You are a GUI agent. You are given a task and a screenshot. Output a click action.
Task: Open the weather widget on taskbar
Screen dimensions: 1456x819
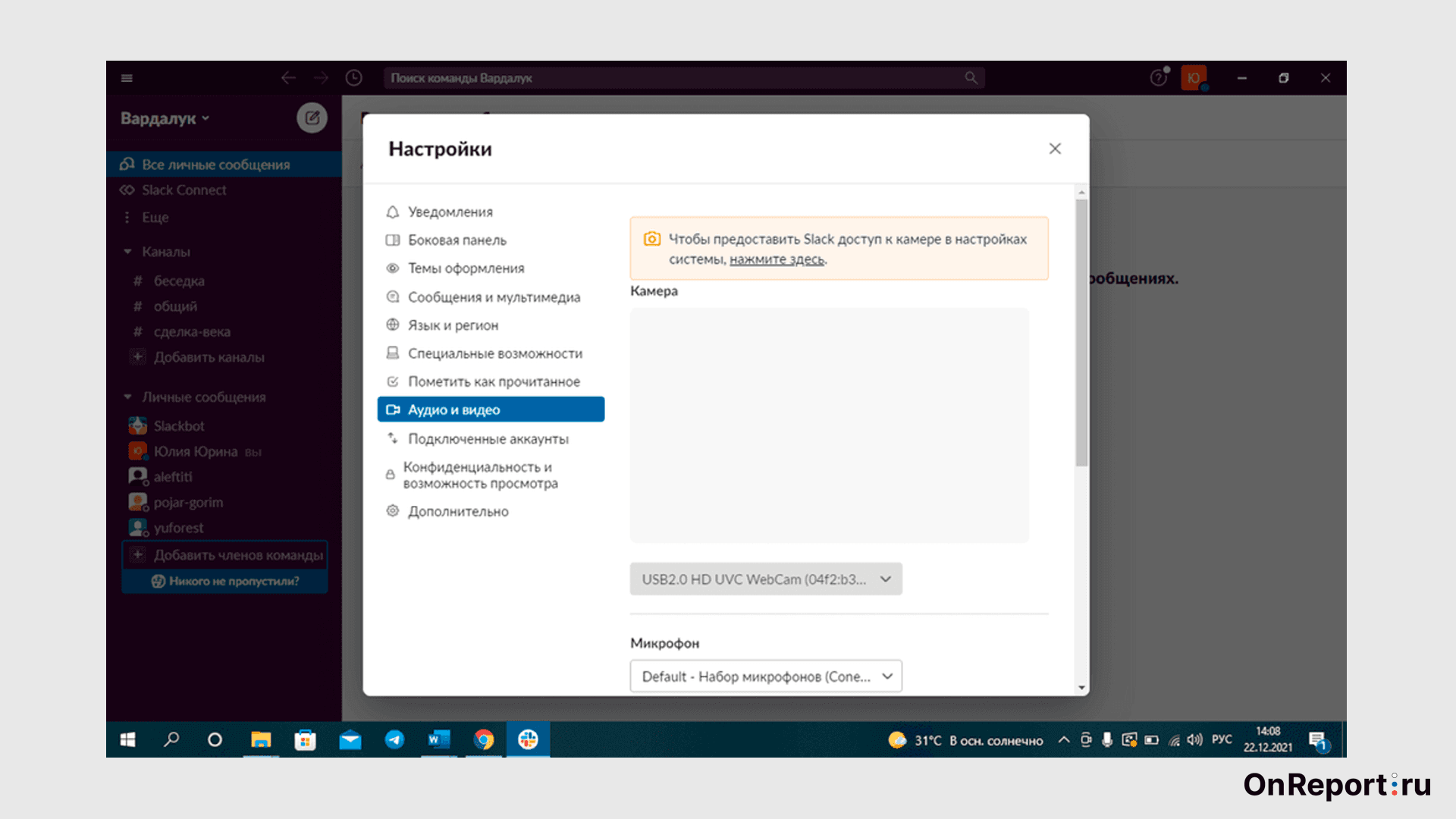(x=966, y=740)
